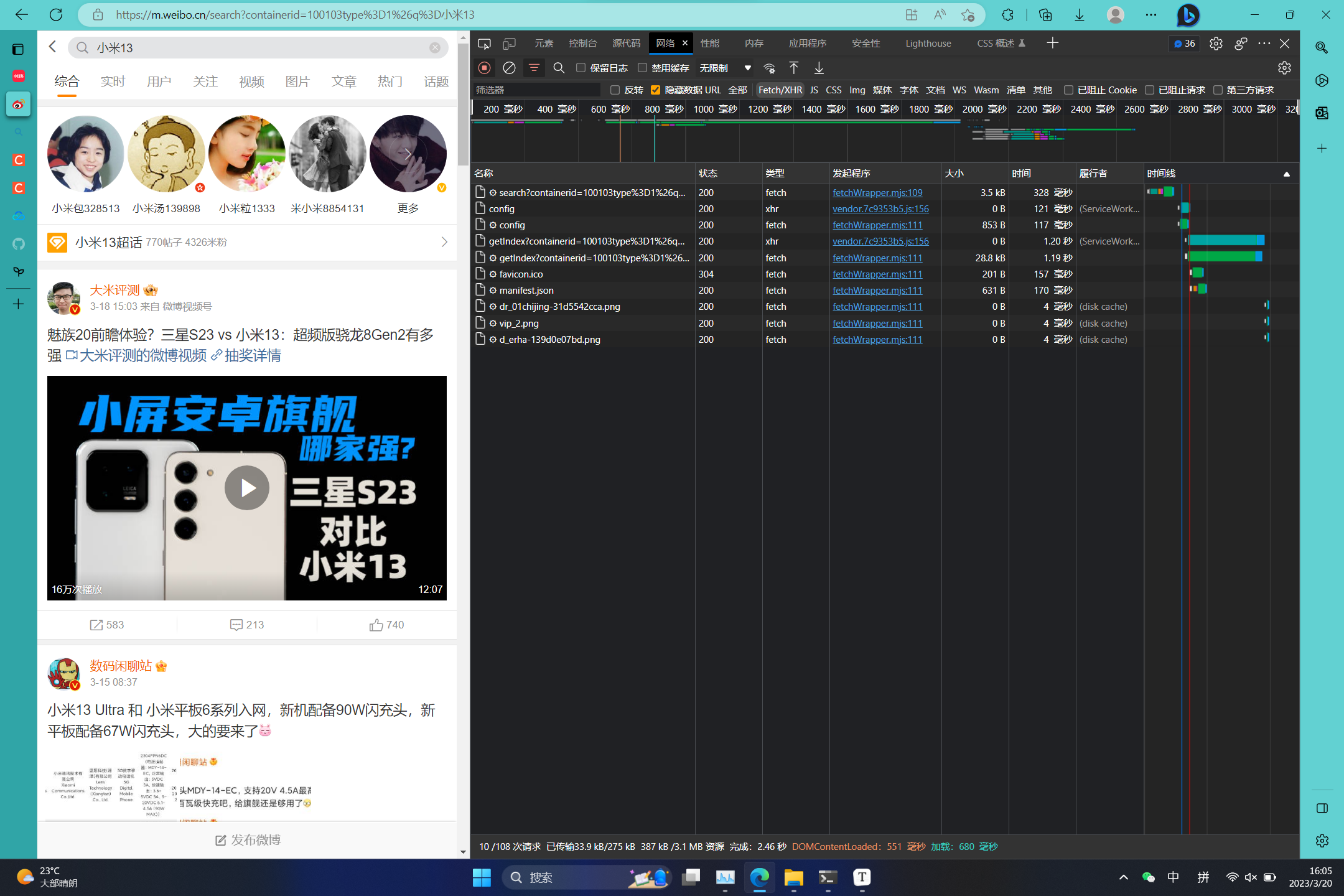Image resolution: width=1344 pixels, height=896 pixels.
Task: Add page to favorites star icon
Action: (968, 15)
